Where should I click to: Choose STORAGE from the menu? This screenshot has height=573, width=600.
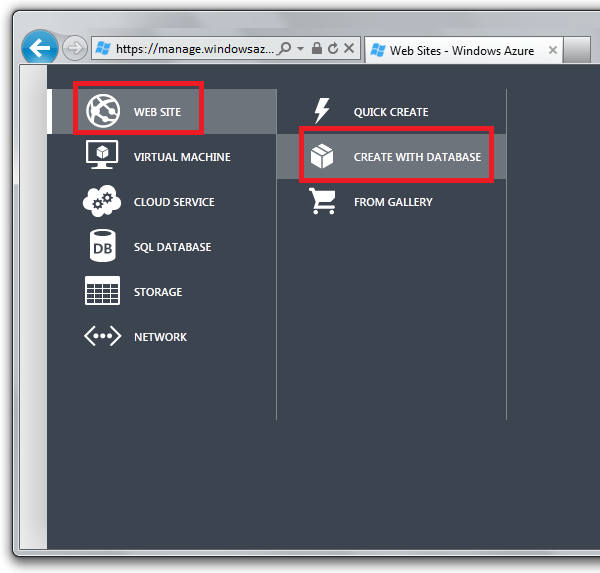(x=158, y=292)
